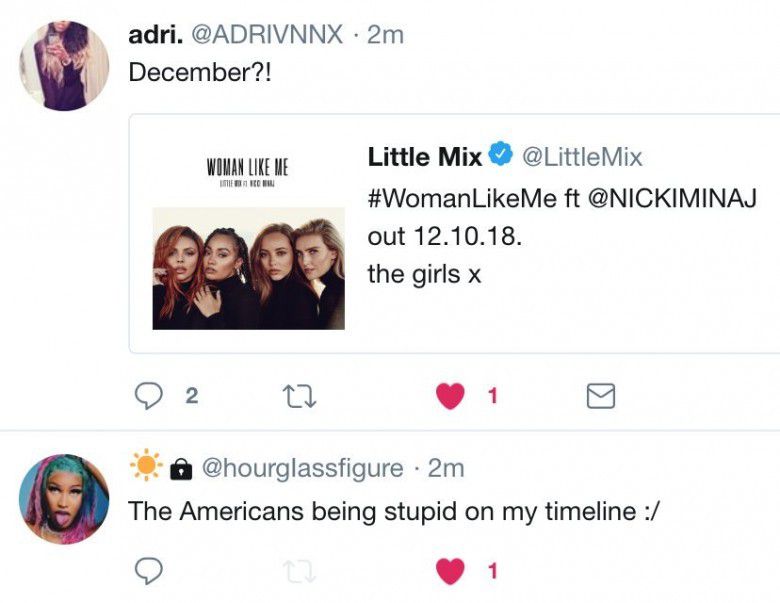The width and height of the screenshot is (780, 603).
Task: Open the #WomanLikeMe hashtag
Action: (x=462, y=198)
